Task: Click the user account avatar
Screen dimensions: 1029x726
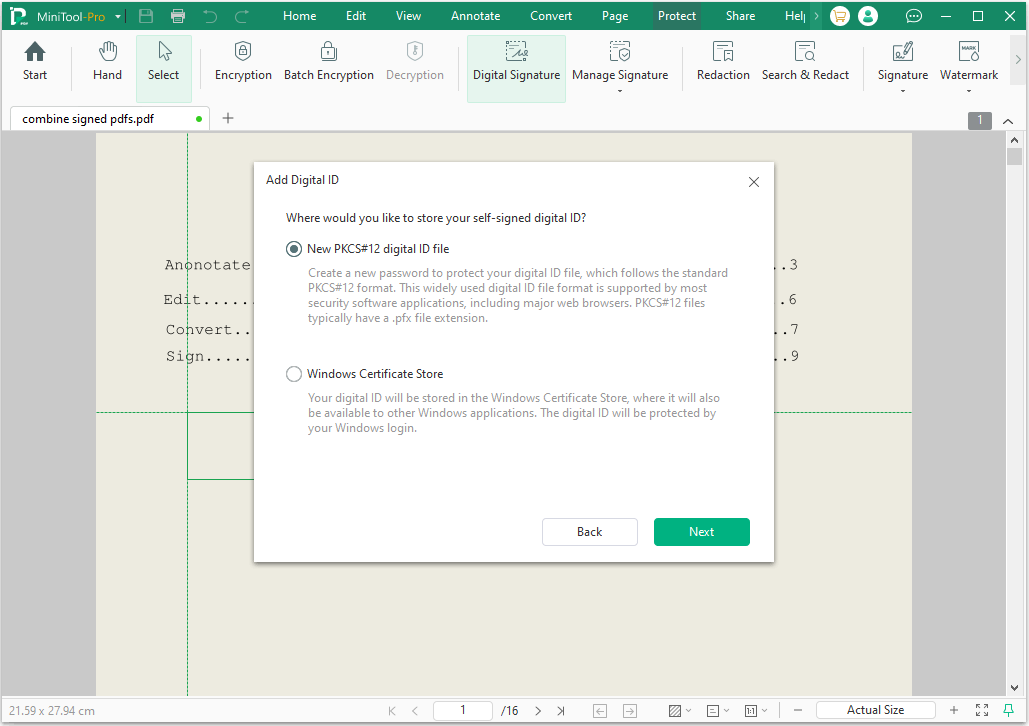Action: click(x=868, y=16)
